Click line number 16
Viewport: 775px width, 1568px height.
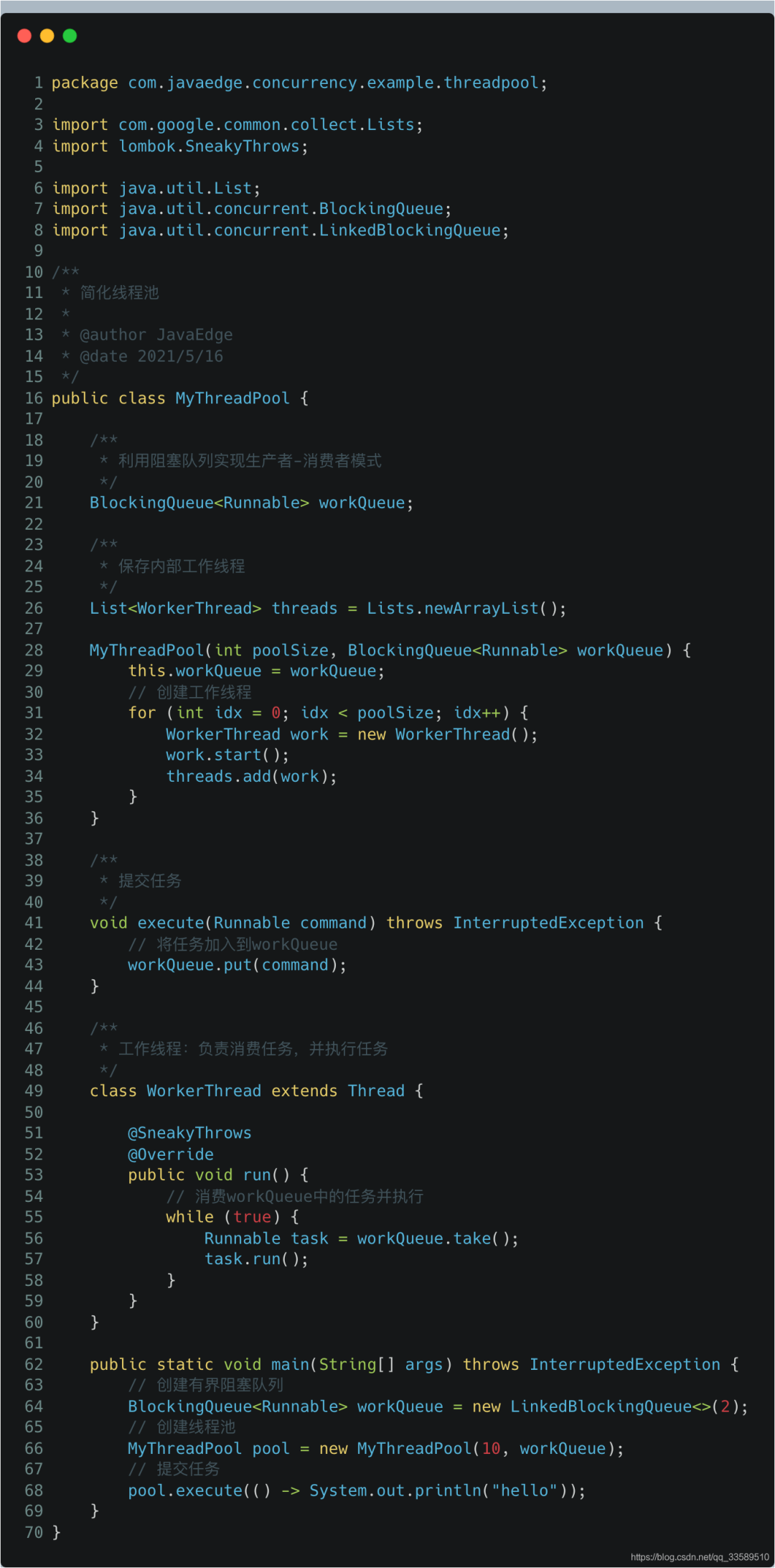click(34, 398)
